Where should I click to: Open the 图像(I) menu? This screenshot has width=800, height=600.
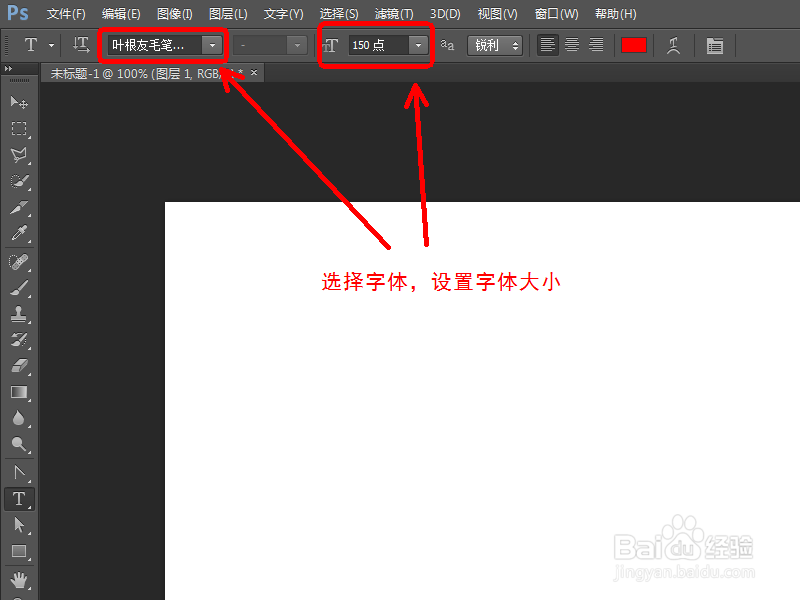point(174,14)
